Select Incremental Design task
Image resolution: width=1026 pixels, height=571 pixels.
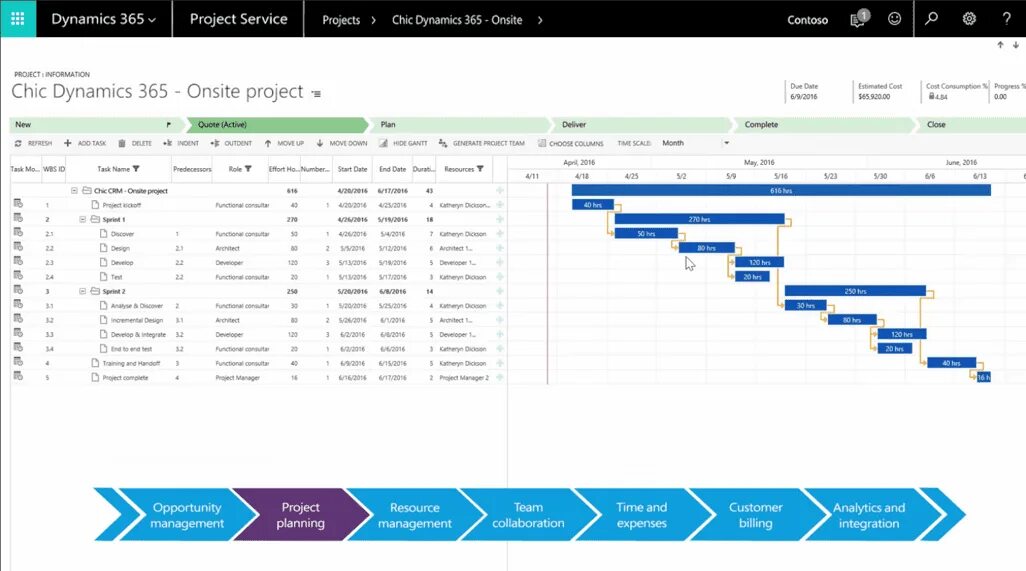click(258, 320)
